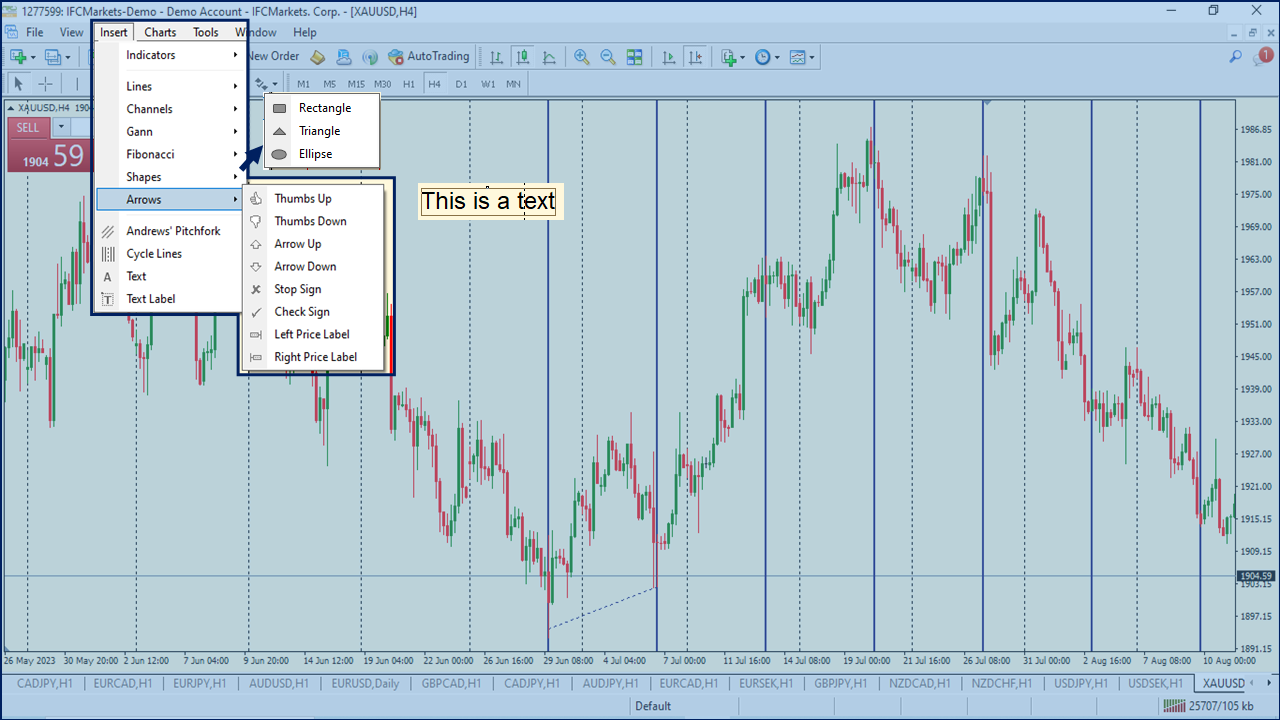
Task: Open a new chart with the New Chart icon
Action: (x=728, y=57)
